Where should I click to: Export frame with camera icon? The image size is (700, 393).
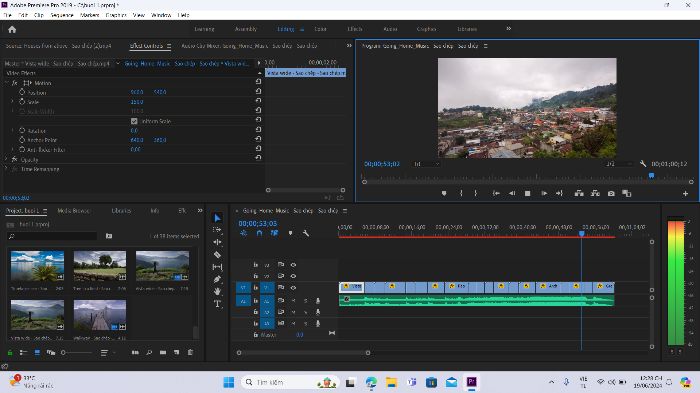[611, 193]
